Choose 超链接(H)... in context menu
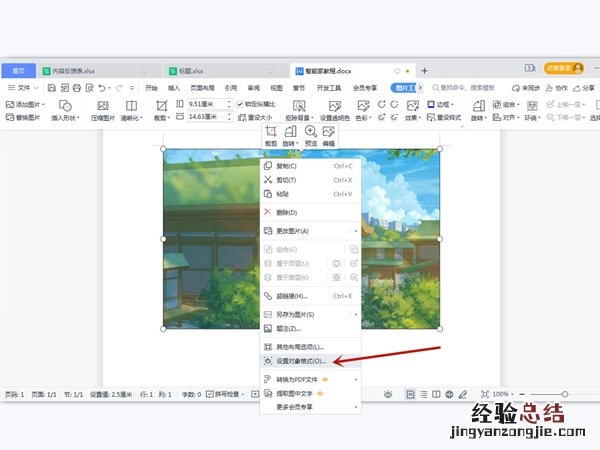This screenshot has height=450, width=600. tap(310, 296)
